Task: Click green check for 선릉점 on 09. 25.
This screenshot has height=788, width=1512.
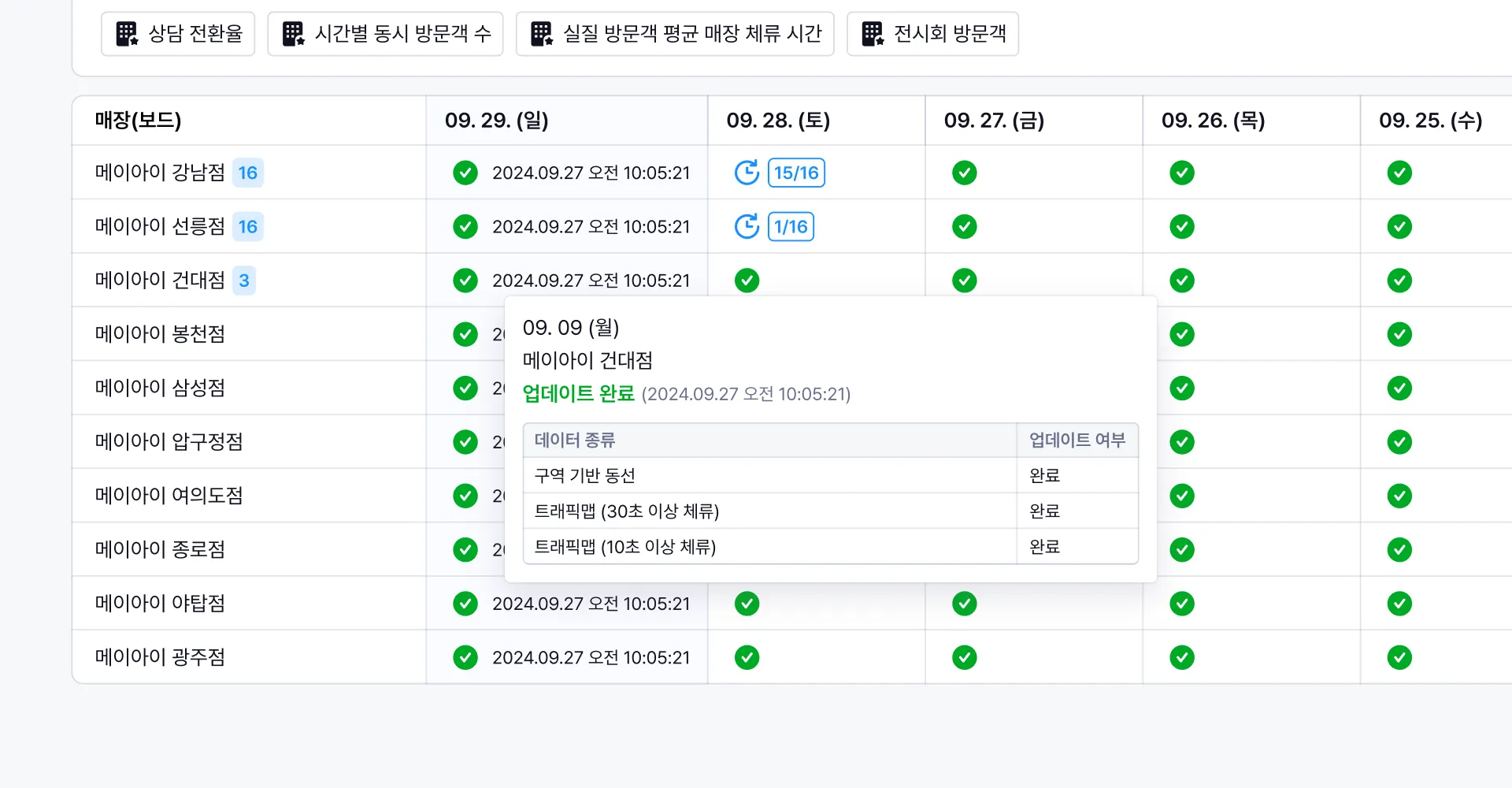Action: click(1399, 227)
